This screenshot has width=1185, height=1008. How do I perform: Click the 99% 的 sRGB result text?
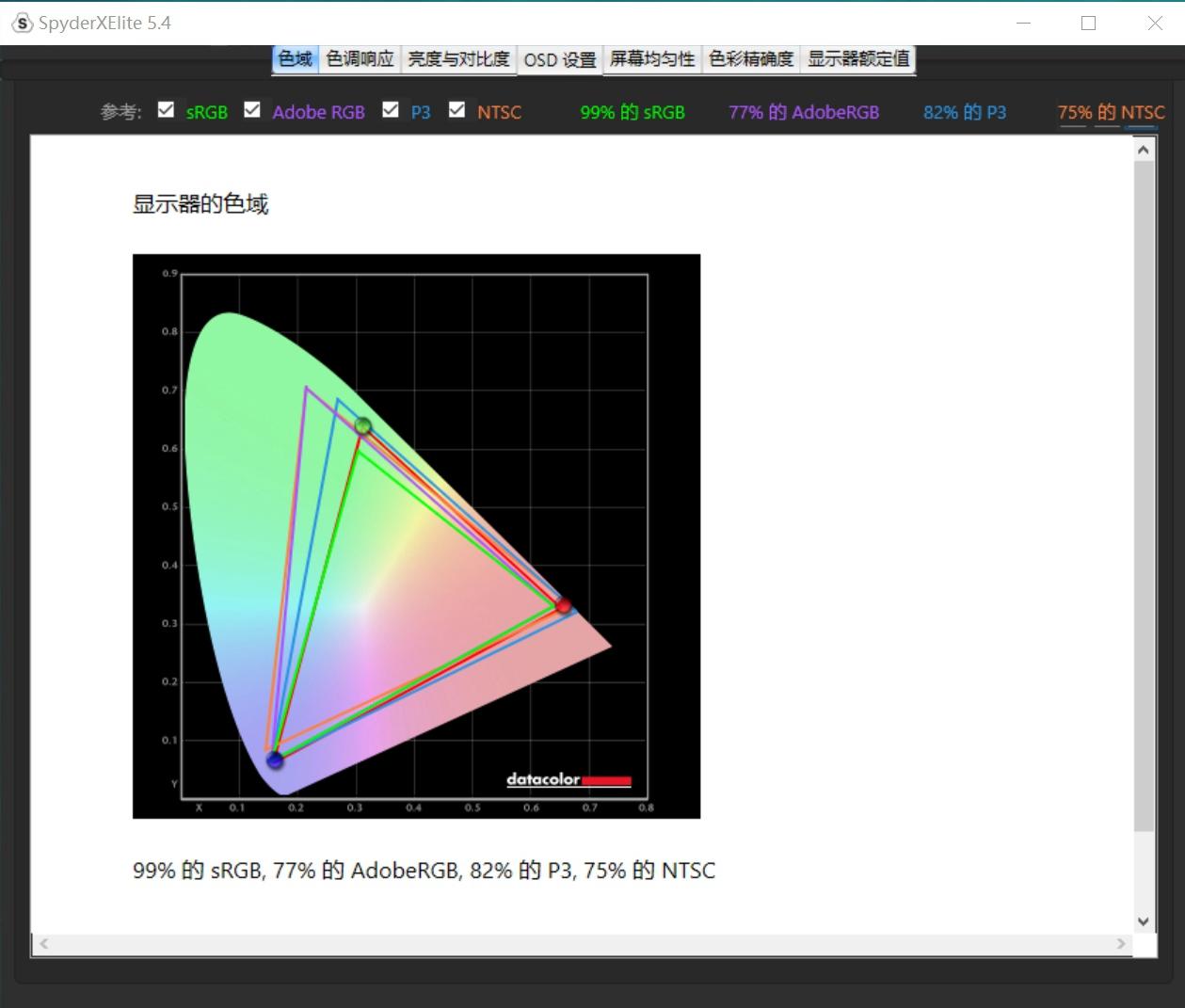coord(631,112)
